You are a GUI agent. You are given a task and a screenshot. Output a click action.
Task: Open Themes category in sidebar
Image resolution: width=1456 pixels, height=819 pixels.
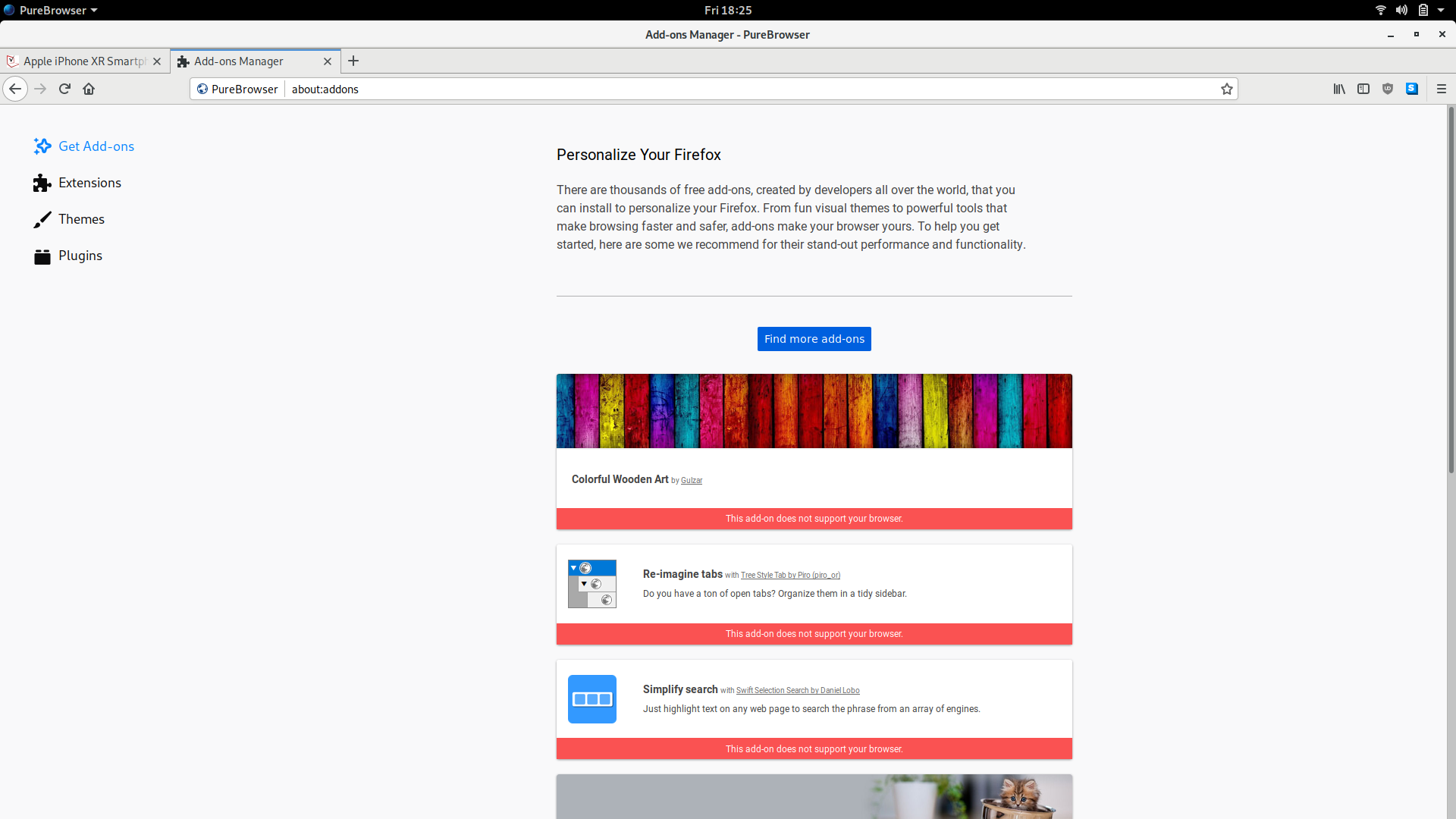point(81,219)
